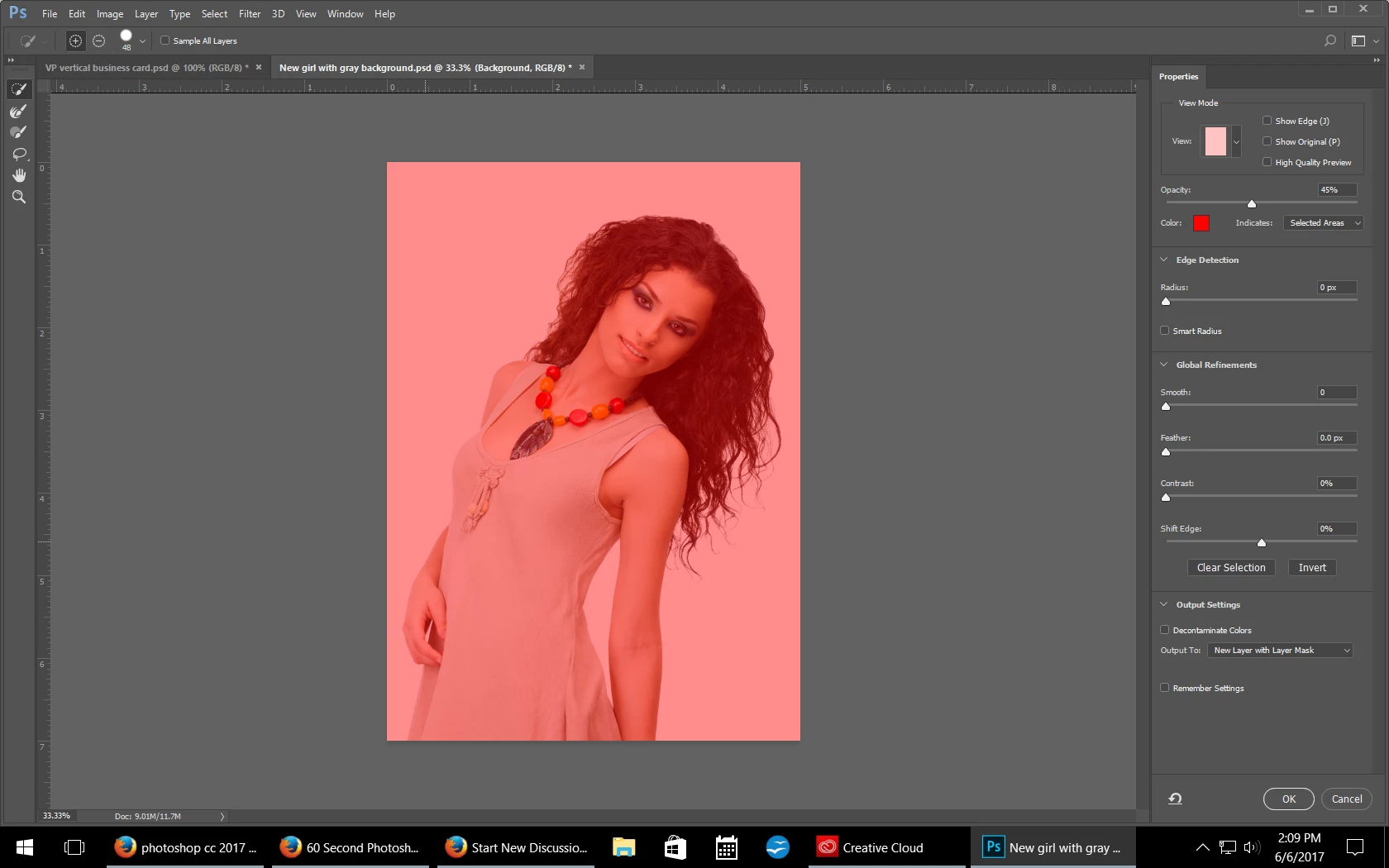Click the Subtract from selection icon

(x=99, y=41)
